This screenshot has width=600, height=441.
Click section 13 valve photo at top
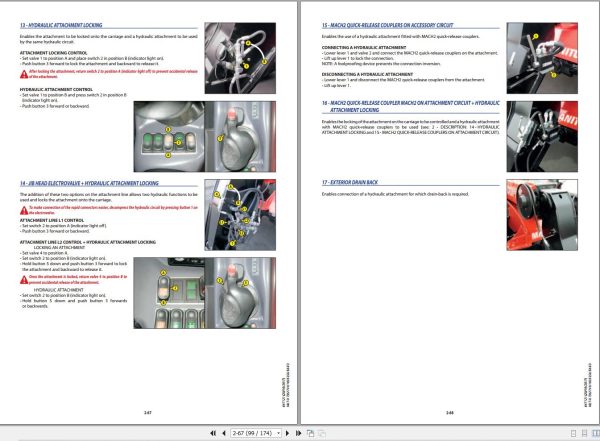240,58
